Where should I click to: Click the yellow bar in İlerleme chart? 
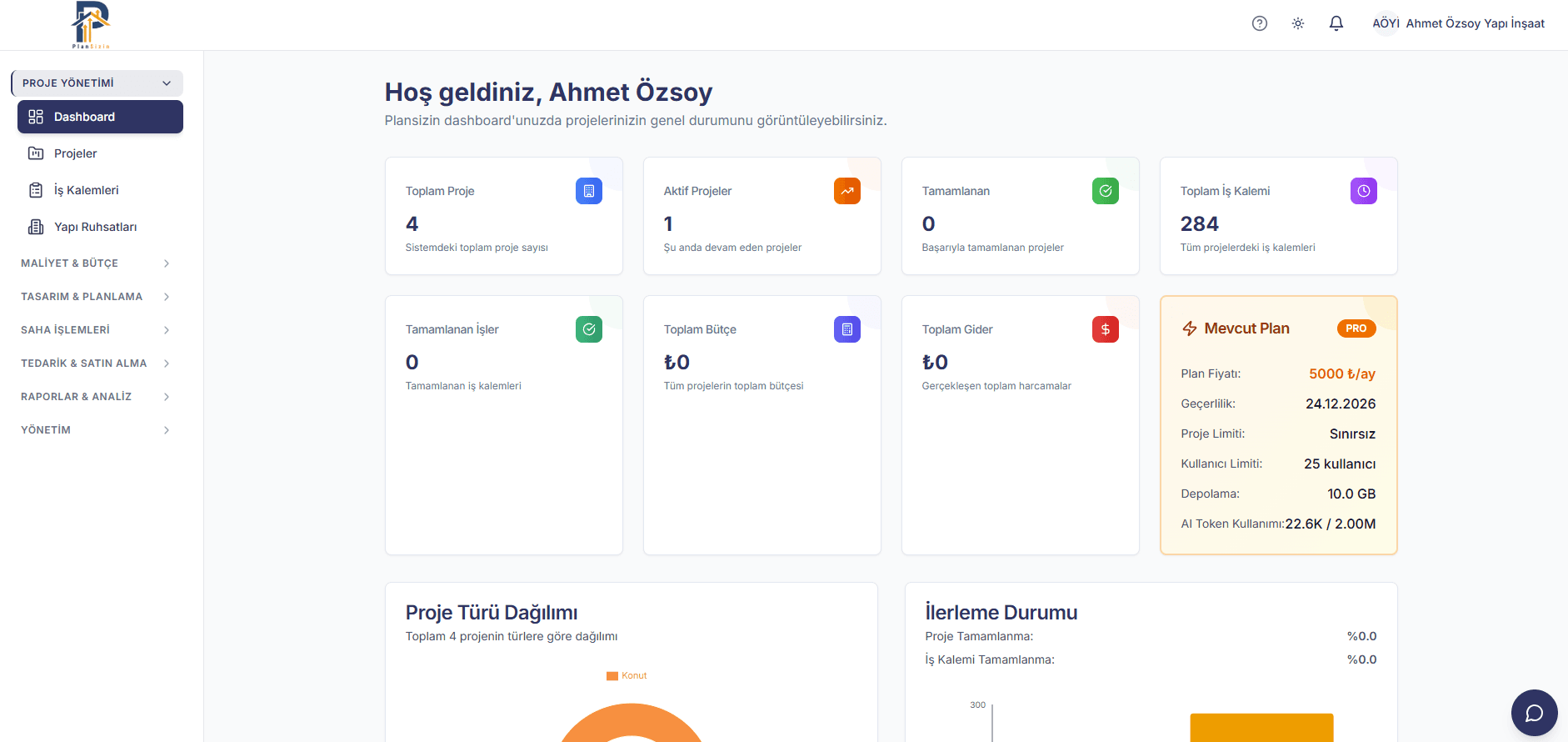point(1261,728)
